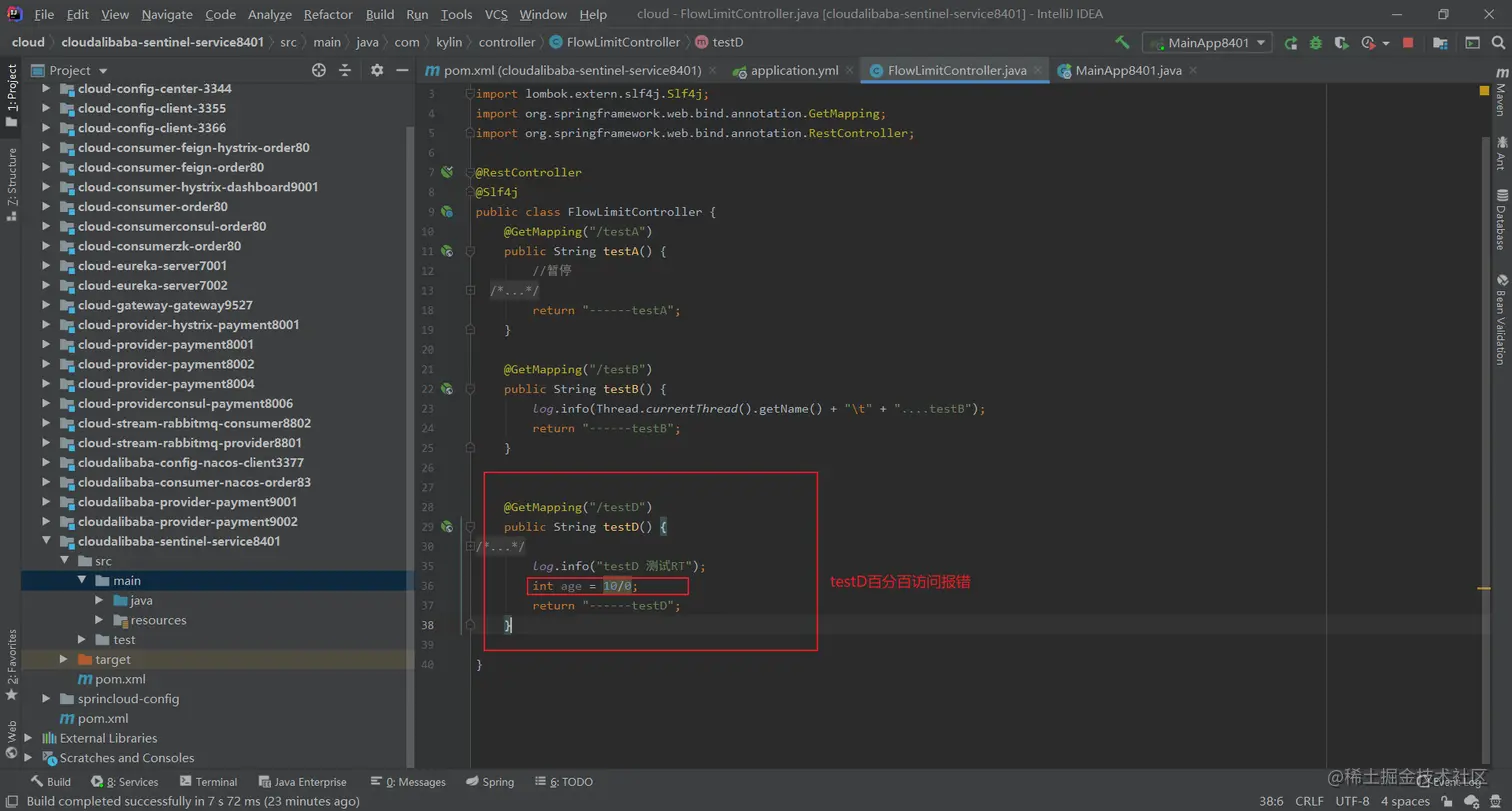Open the Bean Validation tool window

pyautogui.click(x=1500, y=319)
